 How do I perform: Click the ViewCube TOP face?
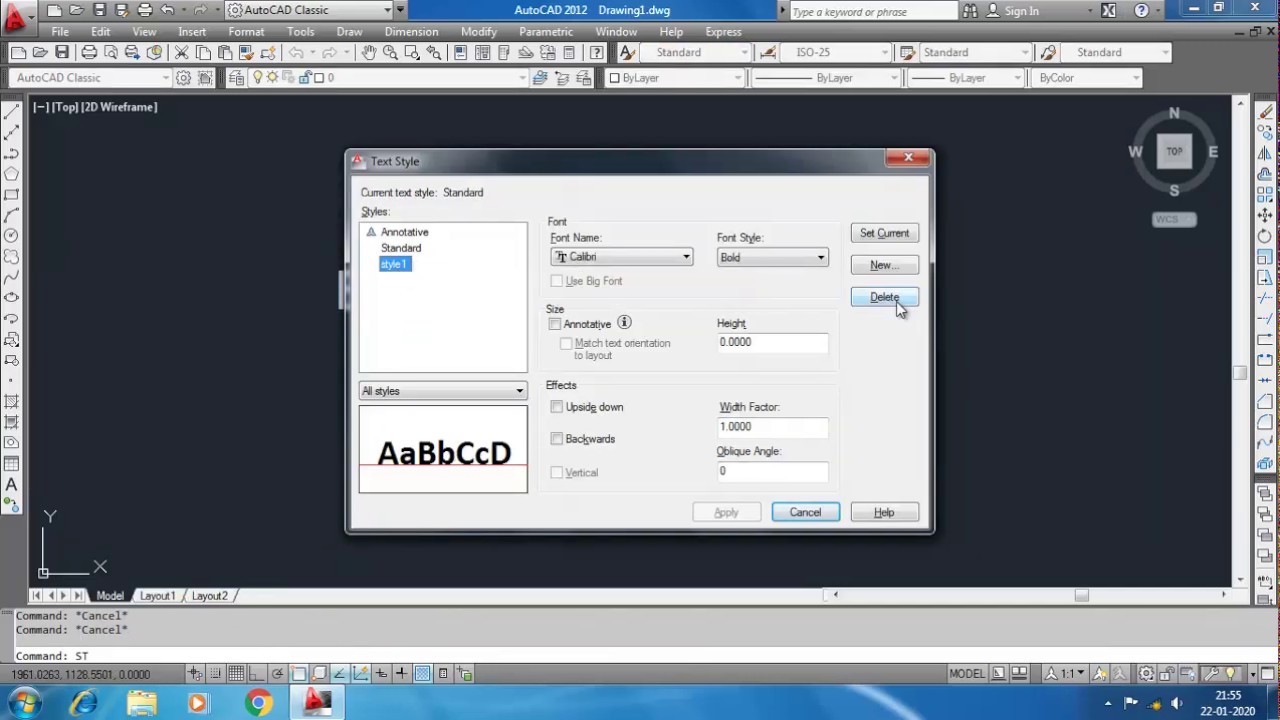point(1174,151)
